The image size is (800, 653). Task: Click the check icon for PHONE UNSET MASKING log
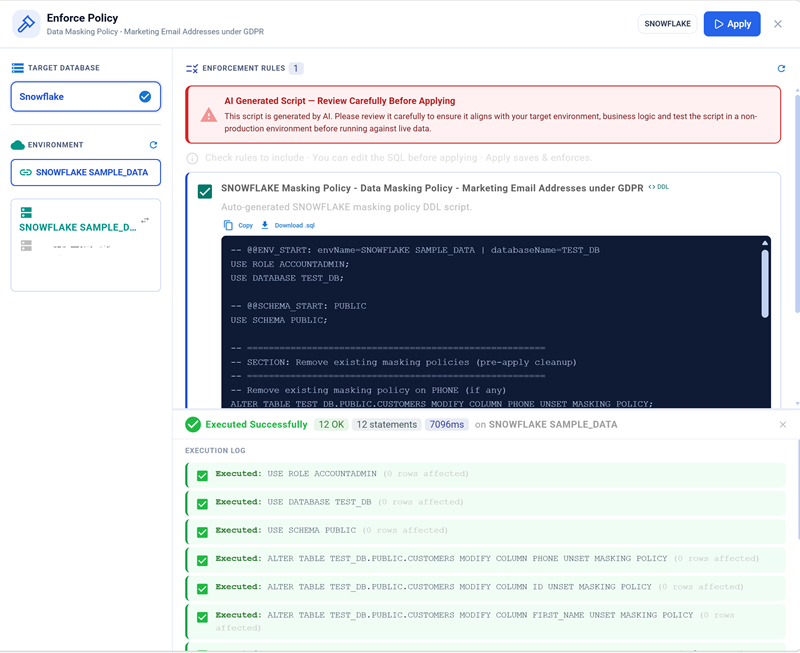pyautogui.click(x=203, y=561)
